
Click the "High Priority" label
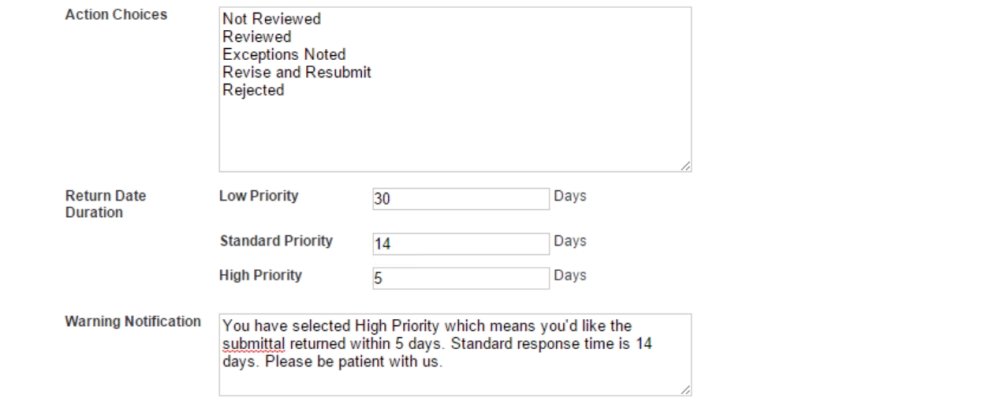pos(260,275)
